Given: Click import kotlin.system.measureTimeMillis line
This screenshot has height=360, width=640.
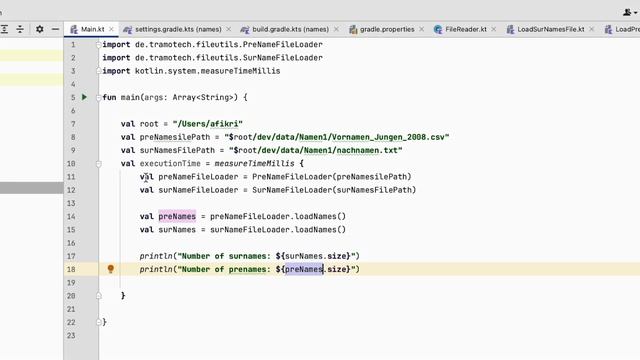Looking at the screenshot, I should coord(191,71).
